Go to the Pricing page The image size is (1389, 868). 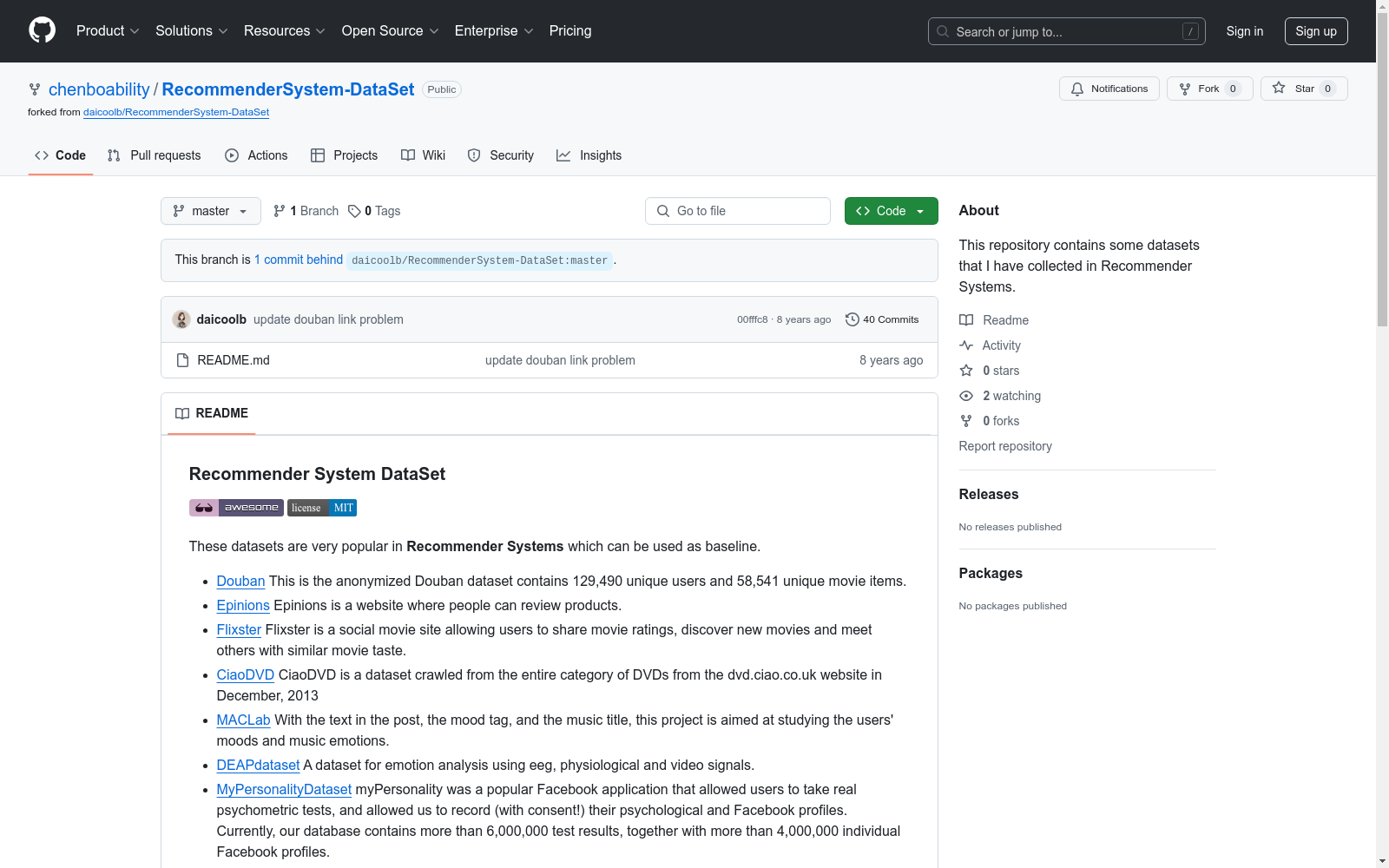570,31
